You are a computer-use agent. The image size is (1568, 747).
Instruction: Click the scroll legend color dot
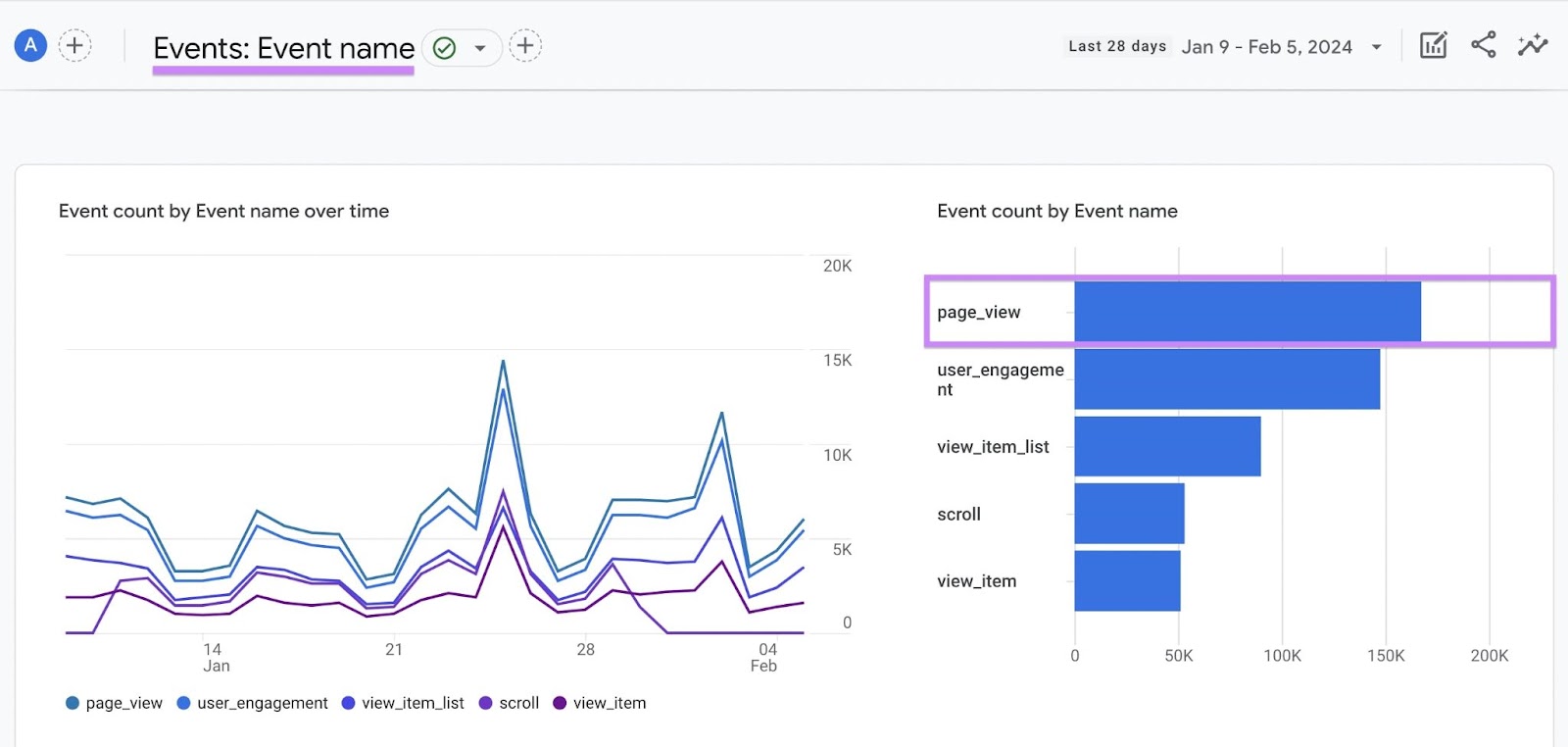tap(485, 703)
